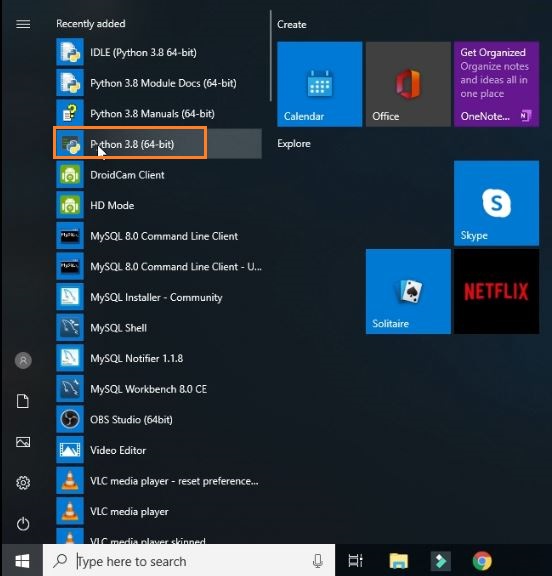Open MySQL Notifier 1.1.8 icon

(x=70, y=358)
